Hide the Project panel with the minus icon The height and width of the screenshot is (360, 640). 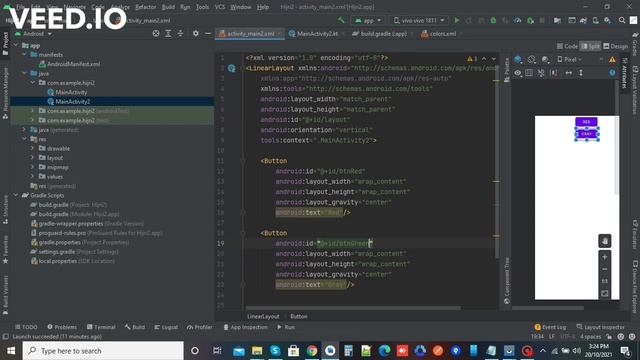[208, 33]
